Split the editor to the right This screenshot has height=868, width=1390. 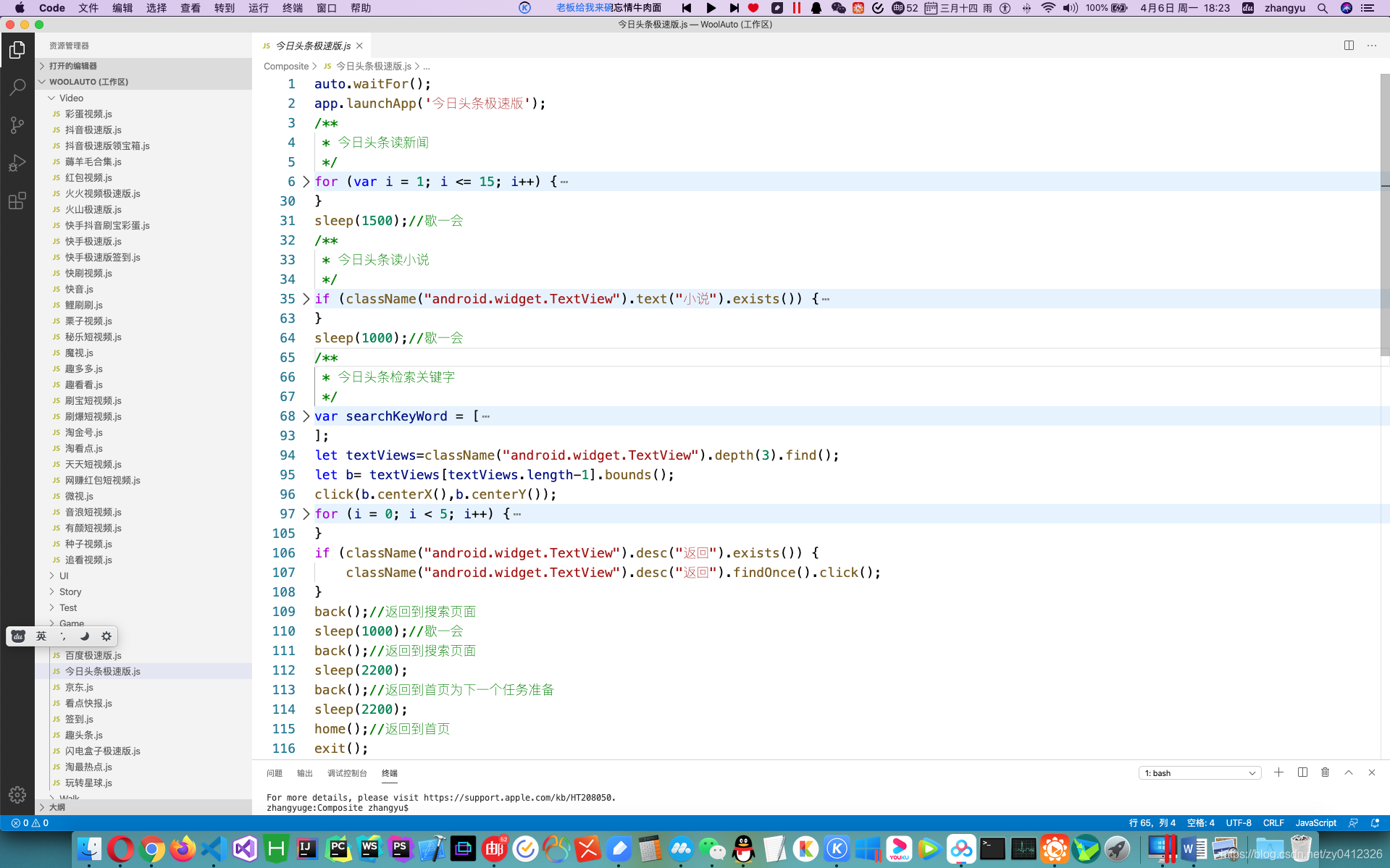pyautogui.click(x=1349, y=46)
